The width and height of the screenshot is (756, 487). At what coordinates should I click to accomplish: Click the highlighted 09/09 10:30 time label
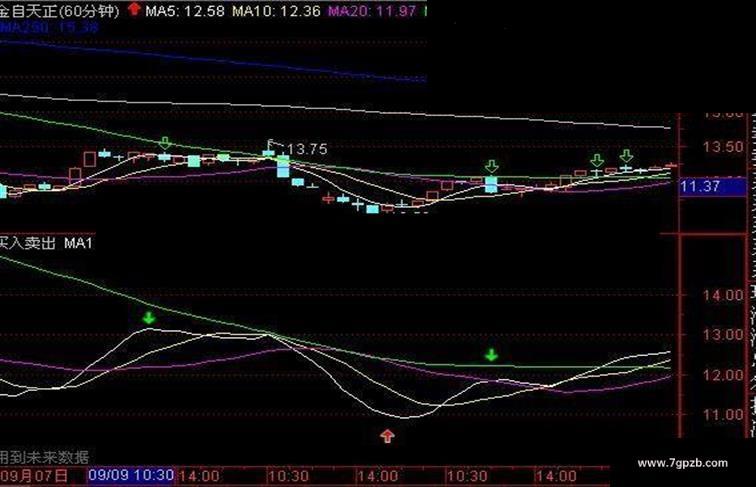pyautogui.click(x=131, y=475)
